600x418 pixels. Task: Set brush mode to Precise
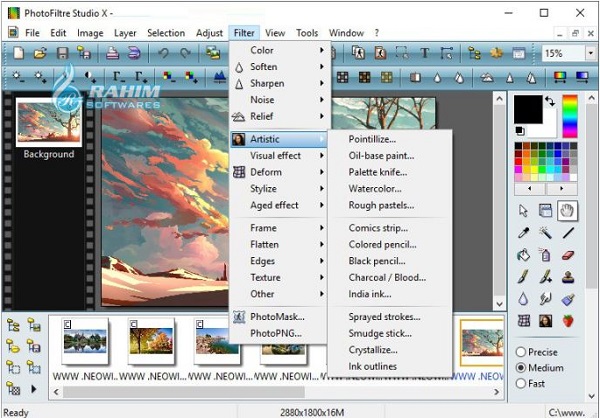point(521,352)
